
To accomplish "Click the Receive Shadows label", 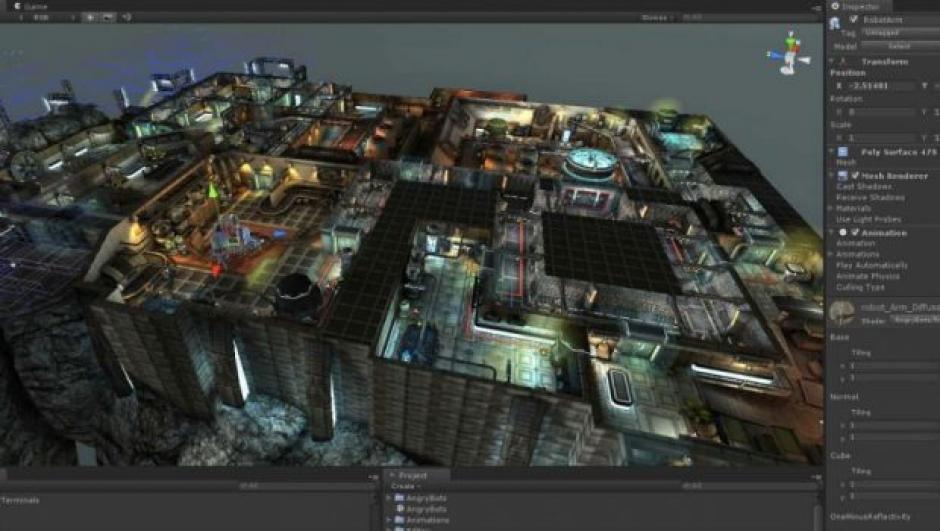I will [870, 197].
